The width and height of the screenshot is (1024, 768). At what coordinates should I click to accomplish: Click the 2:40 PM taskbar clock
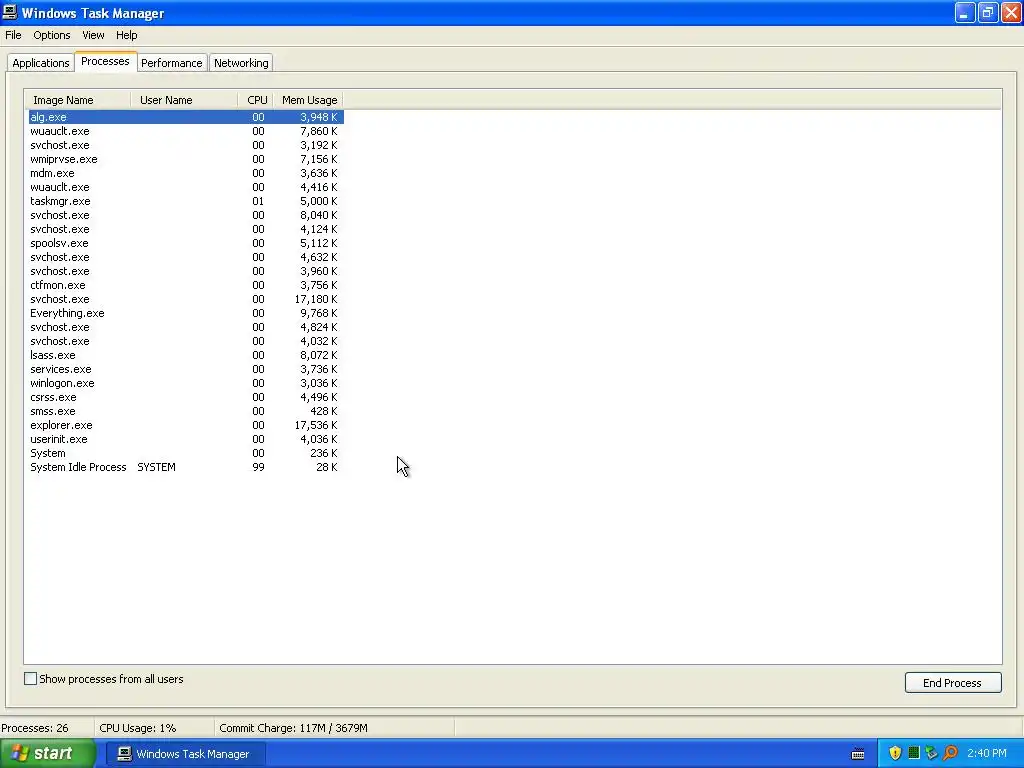point(987,753)
